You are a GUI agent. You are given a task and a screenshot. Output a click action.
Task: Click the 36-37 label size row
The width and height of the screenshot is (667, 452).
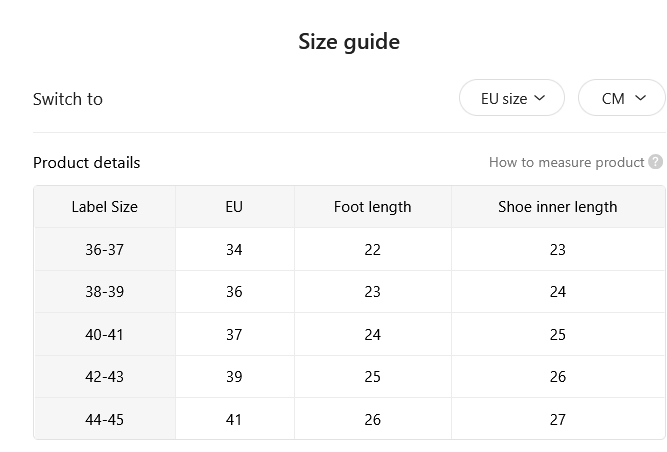coord(350,249)
